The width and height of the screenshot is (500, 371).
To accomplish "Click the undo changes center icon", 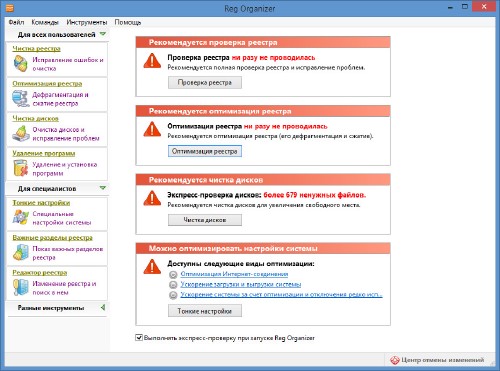I will click(395, 360).
